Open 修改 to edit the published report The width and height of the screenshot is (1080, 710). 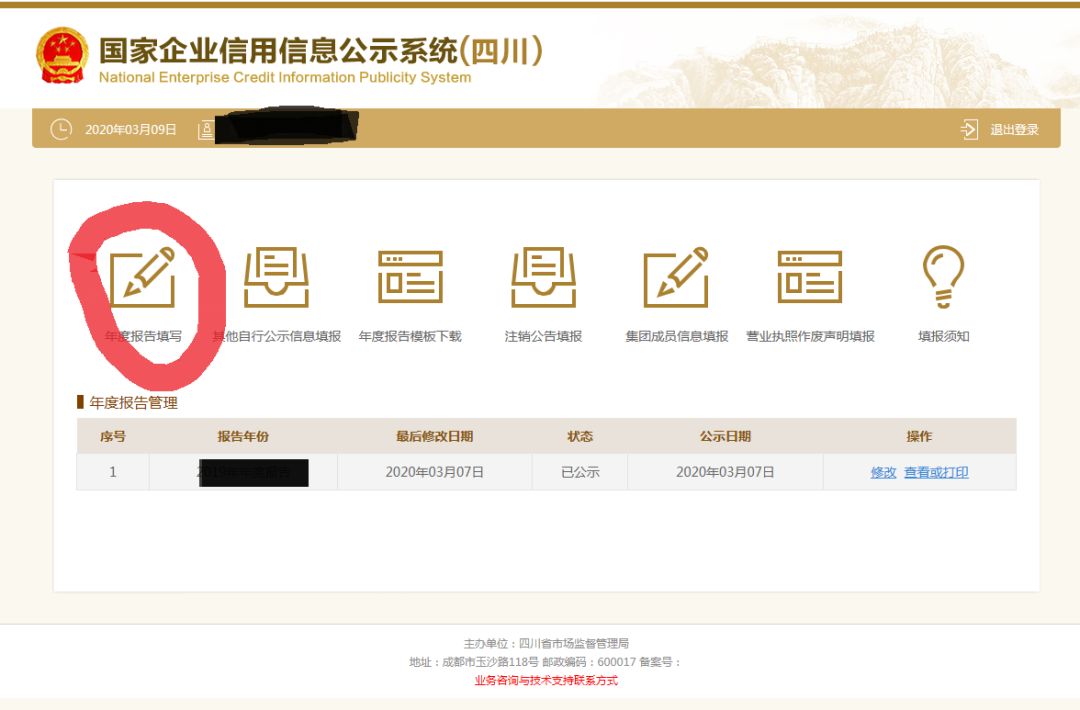pyautogui.click(x=882, y=471)
